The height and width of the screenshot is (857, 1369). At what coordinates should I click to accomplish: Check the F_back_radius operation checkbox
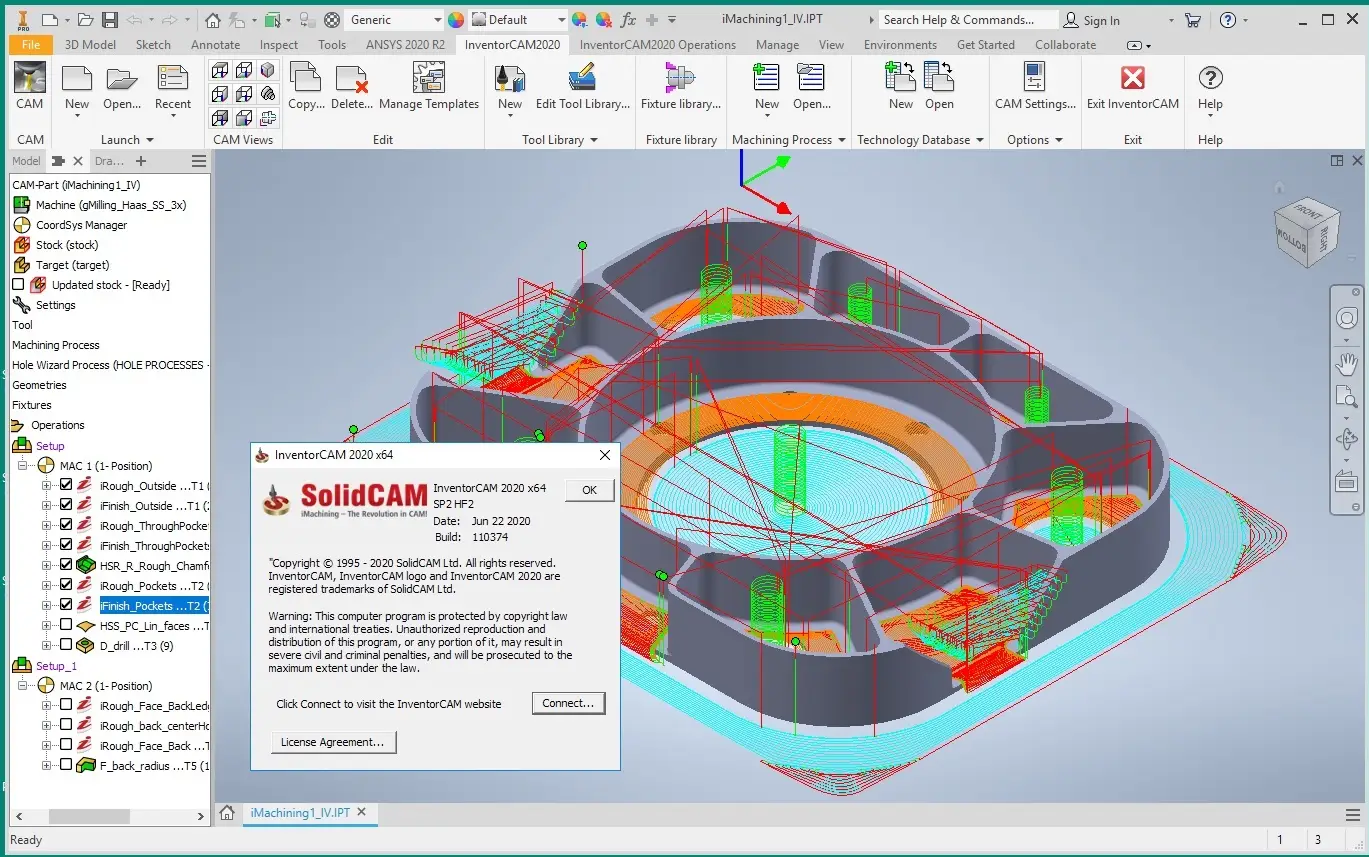(x=66, y=765)
